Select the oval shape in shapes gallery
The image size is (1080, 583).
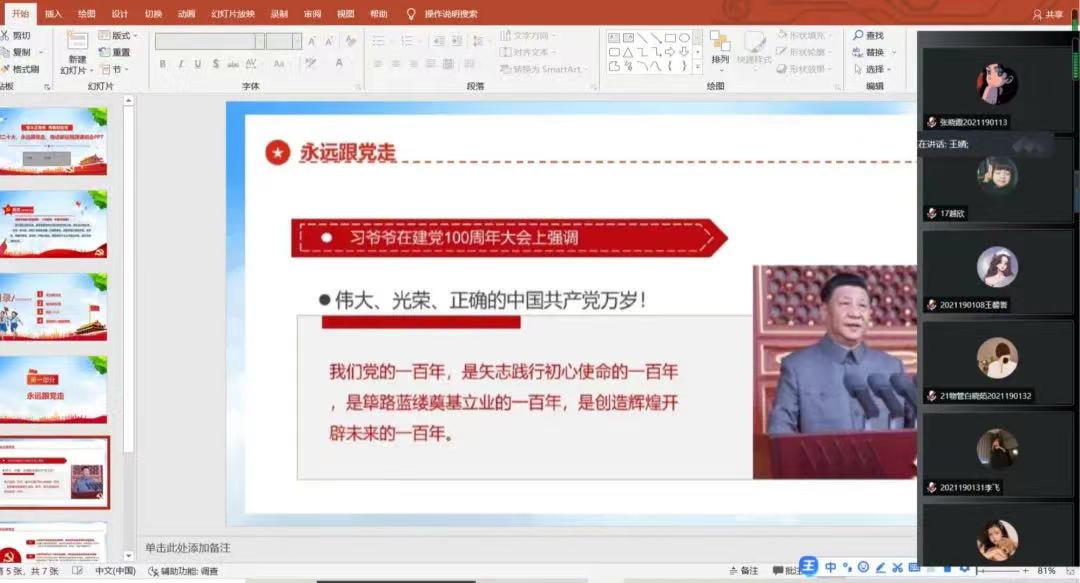[x=684, y=38]
